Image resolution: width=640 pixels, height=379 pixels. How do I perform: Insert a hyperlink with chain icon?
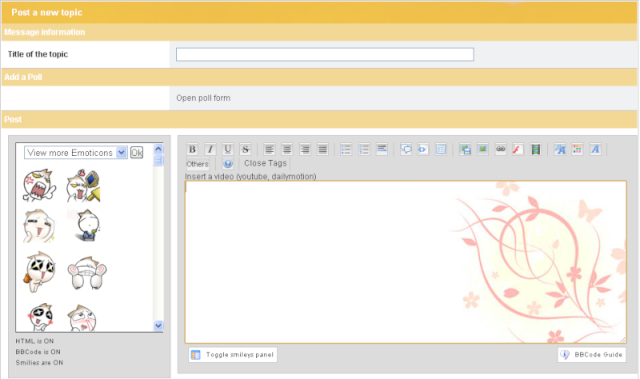[500, 149]
